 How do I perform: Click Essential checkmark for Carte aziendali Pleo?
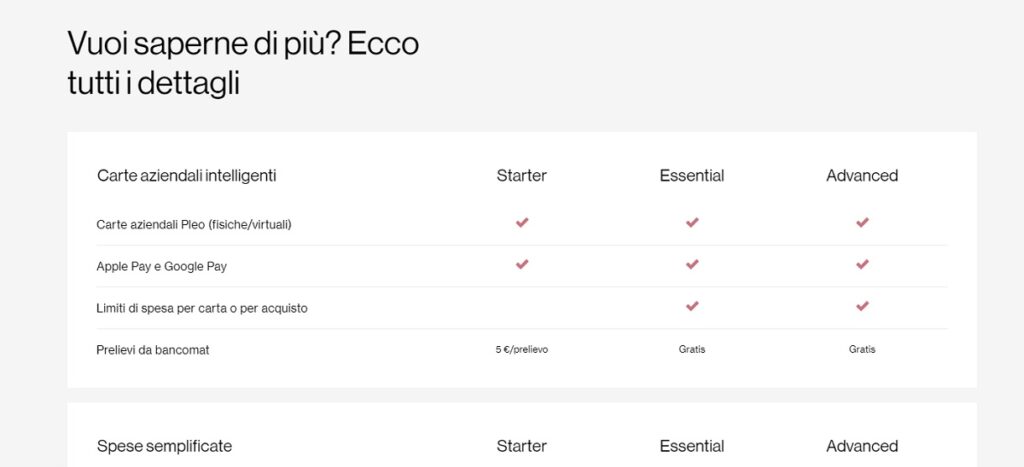pos(692,223)
